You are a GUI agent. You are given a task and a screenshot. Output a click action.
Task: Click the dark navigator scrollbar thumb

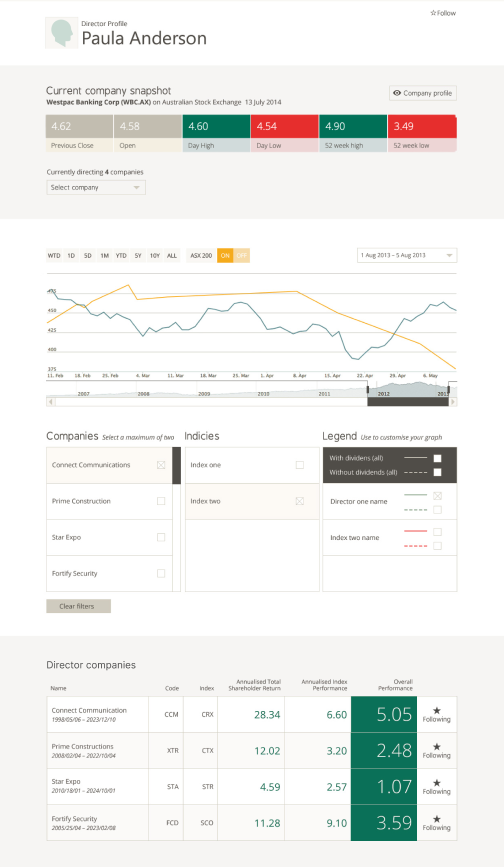[408, 402]
